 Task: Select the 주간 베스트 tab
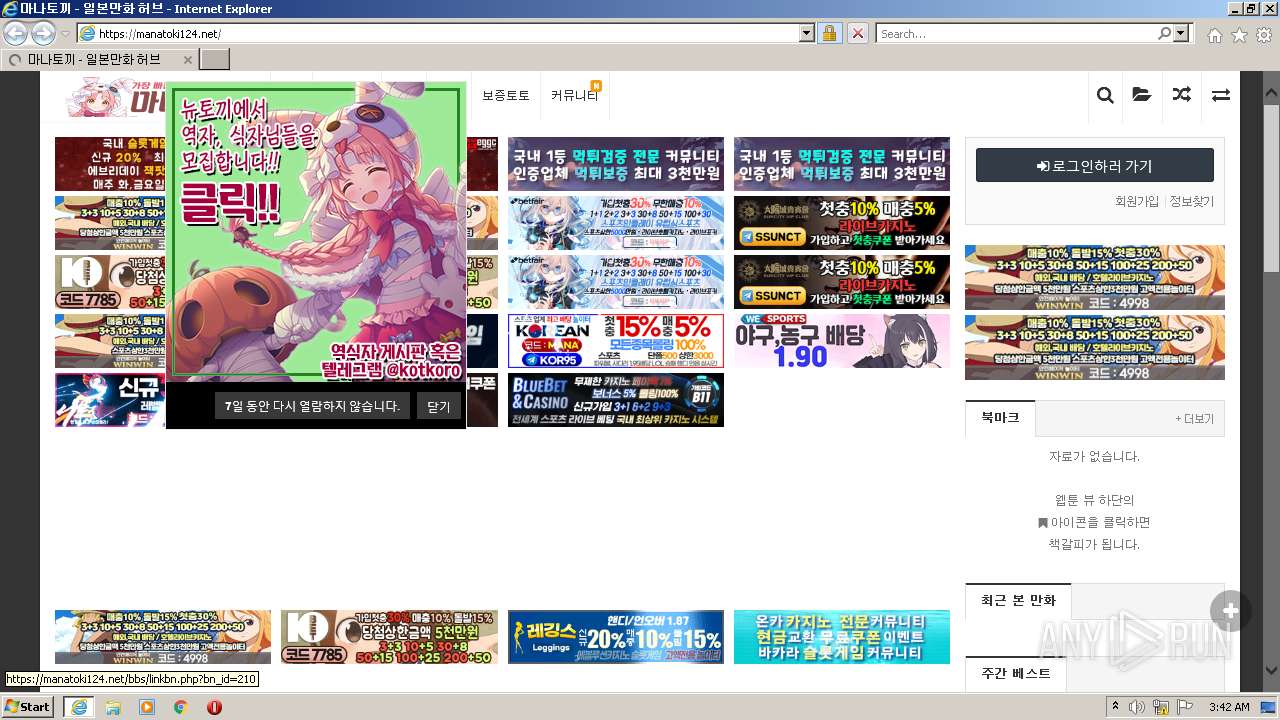pos(1016,674)
